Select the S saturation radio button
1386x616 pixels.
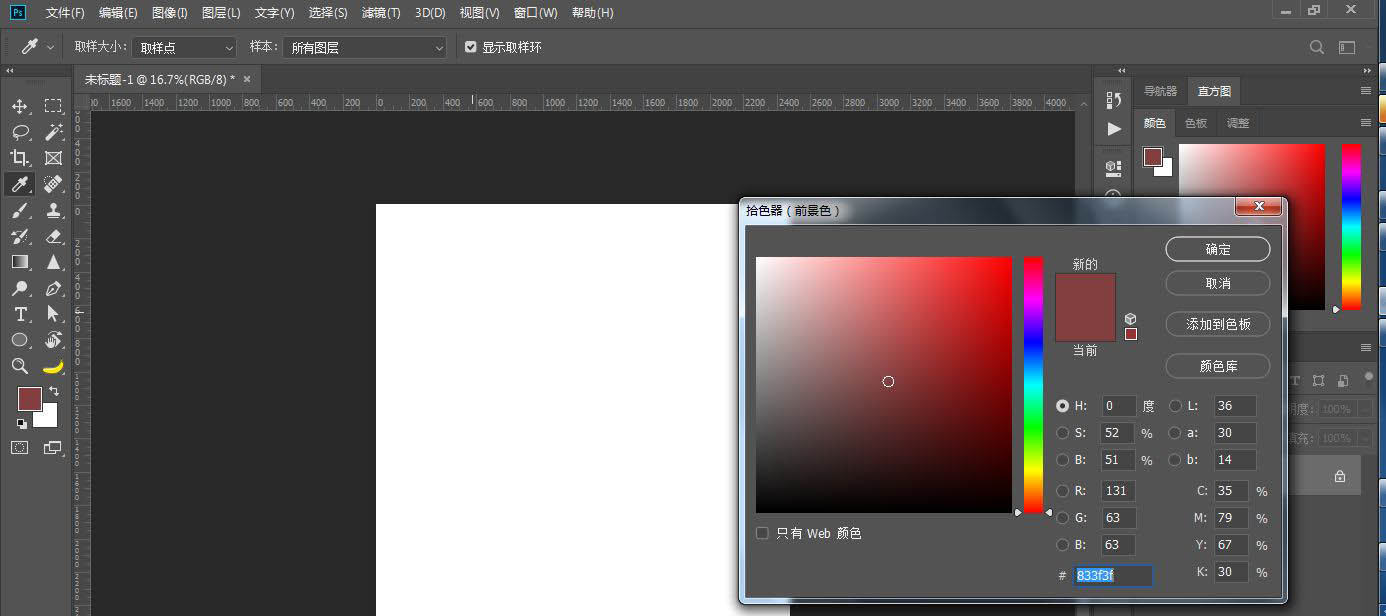pyautogui.click(x=1062, y=433)
